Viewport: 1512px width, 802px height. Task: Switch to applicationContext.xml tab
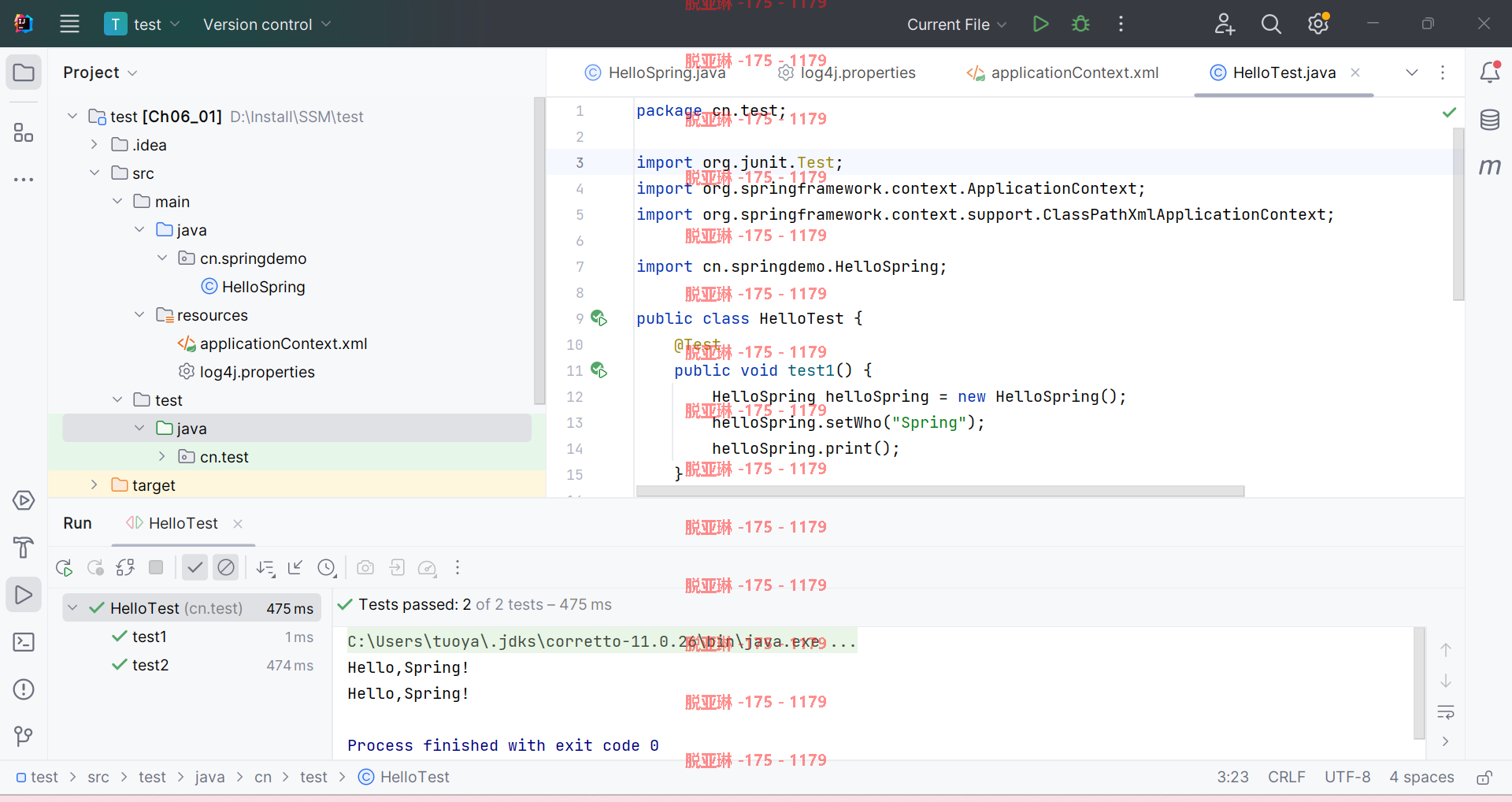1062,72
